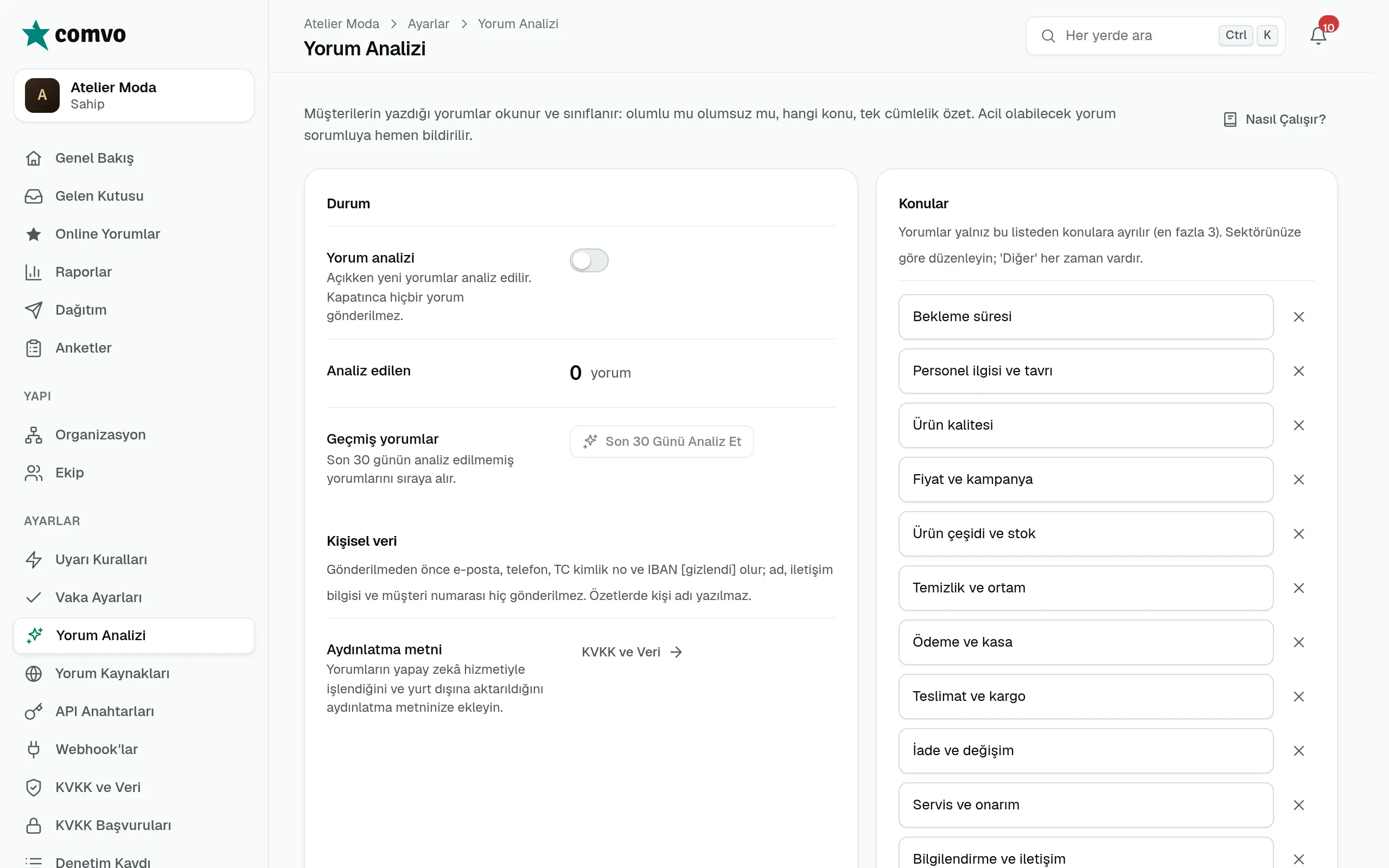Click the Atelier Moda breadcrumb
Screen dimensions: 1389x868
pyautogui.click(x=341, y=23)
